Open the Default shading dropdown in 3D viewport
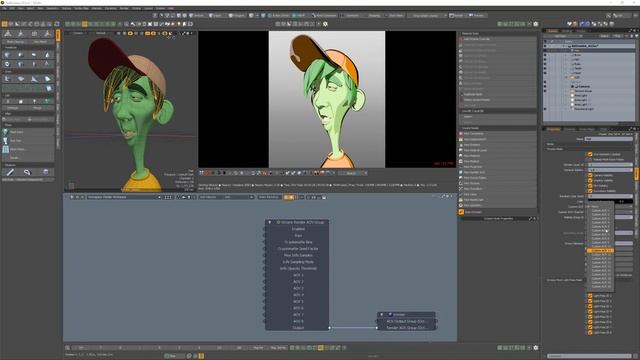This screenshot has height=360, width=640. (101, 33)
